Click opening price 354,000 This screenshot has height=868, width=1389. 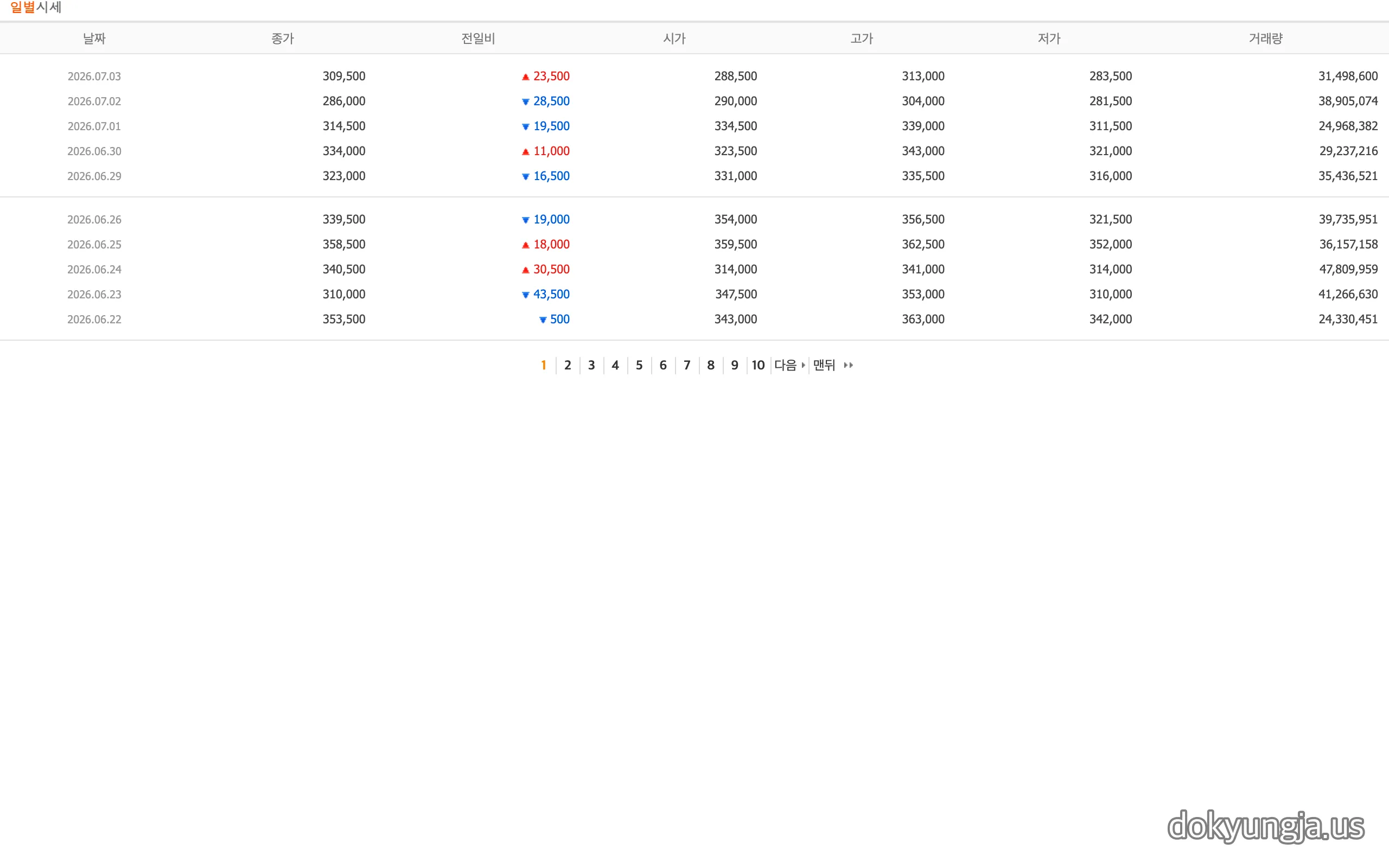click(735, 219)
